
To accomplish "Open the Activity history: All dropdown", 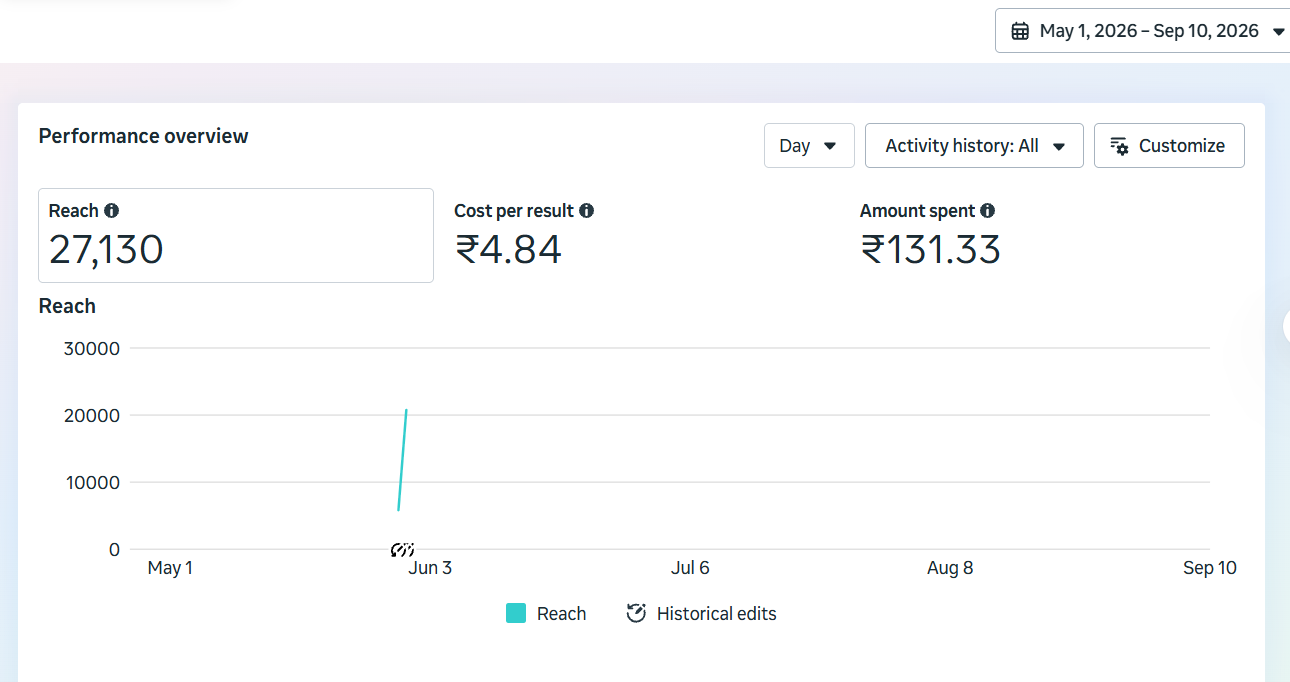I will click(x=974, y=146).
